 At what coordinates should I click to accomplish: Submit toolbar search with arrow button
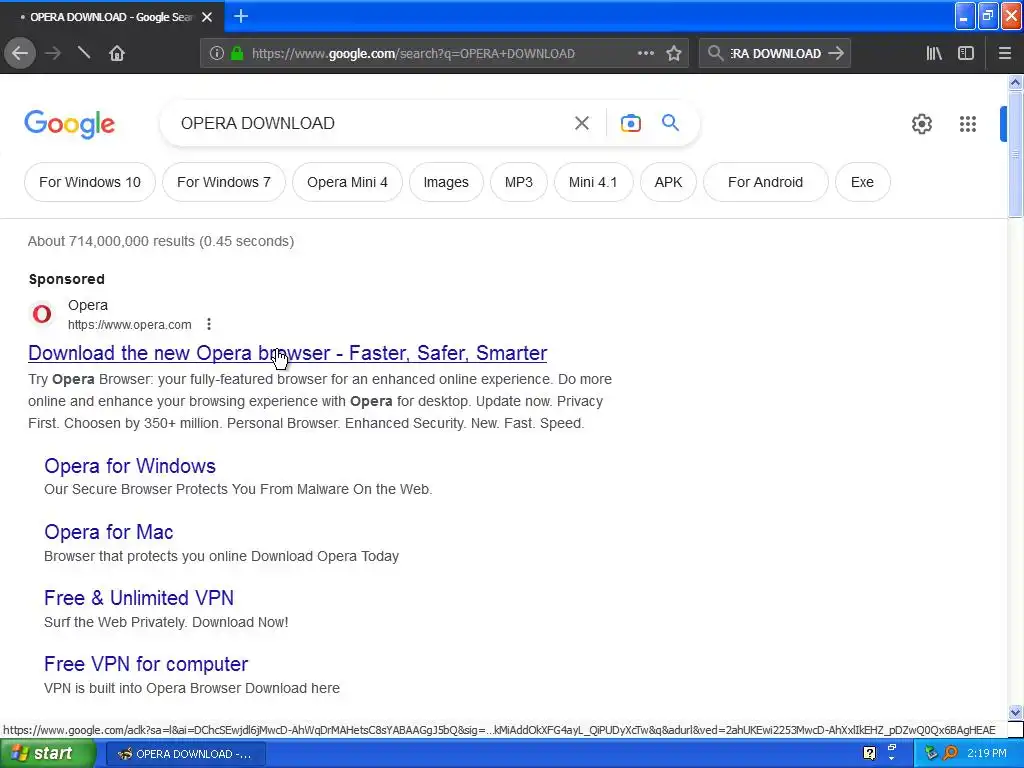point(836,54)
